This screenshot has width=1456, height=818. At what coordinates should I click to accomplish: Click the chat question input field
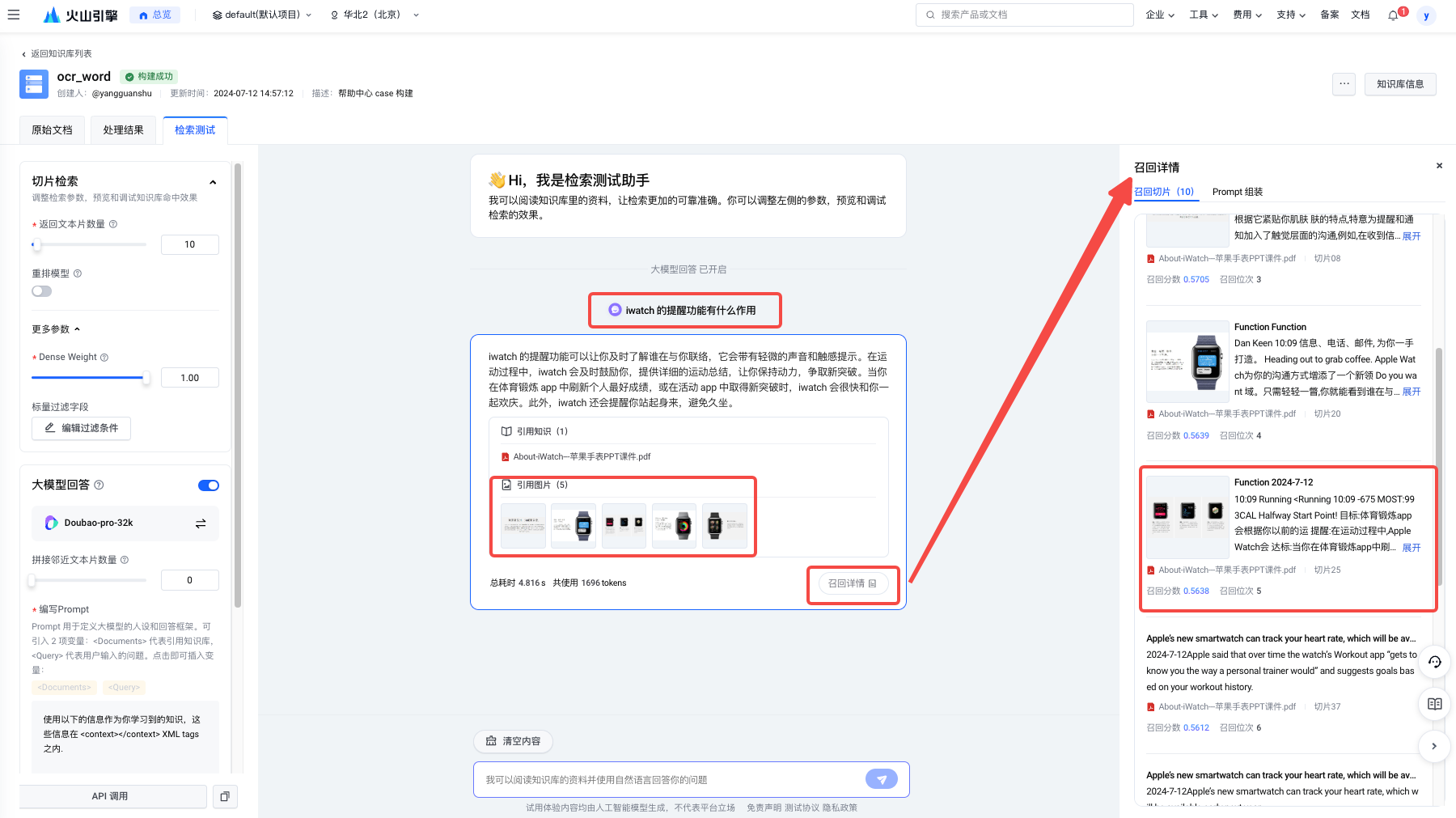pos(670,780)
